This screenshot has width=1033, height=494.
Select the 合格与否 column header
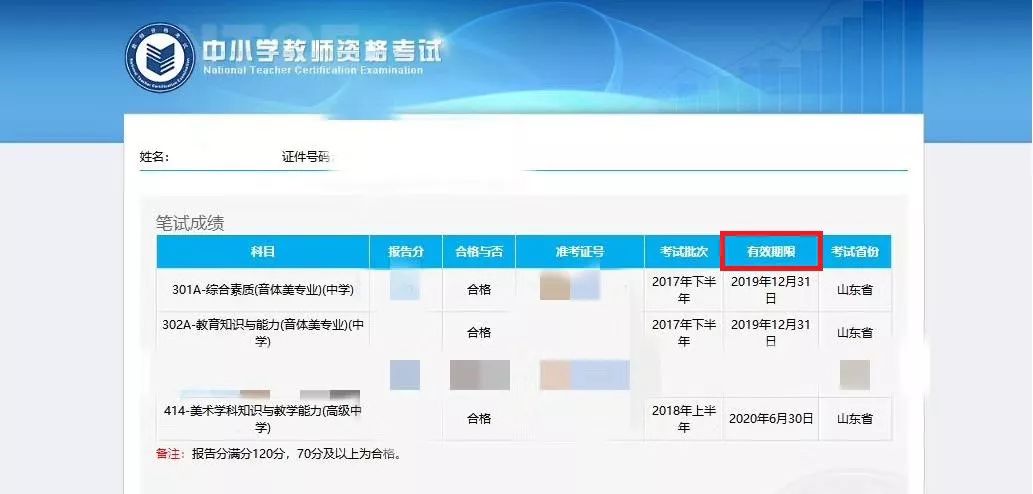(479, 252)
